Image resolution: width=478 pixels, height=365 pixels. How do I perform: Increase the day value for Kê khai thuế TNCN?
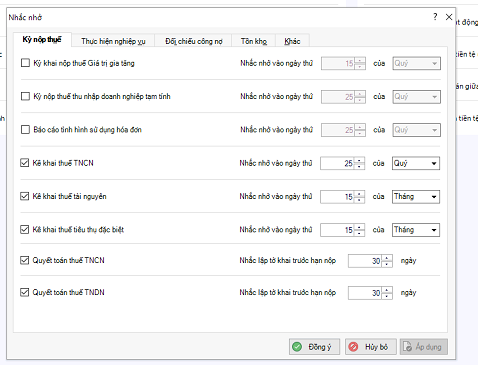pyautogui.click(x=359, y=160)
